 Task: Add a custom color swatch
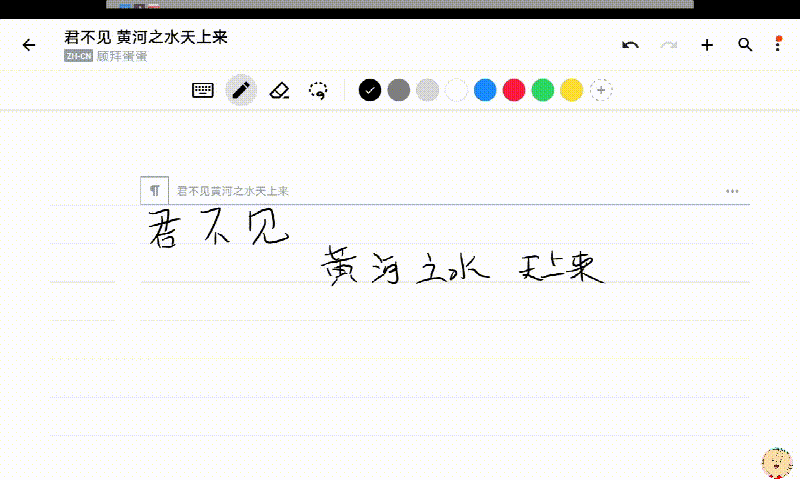(601, 90)
